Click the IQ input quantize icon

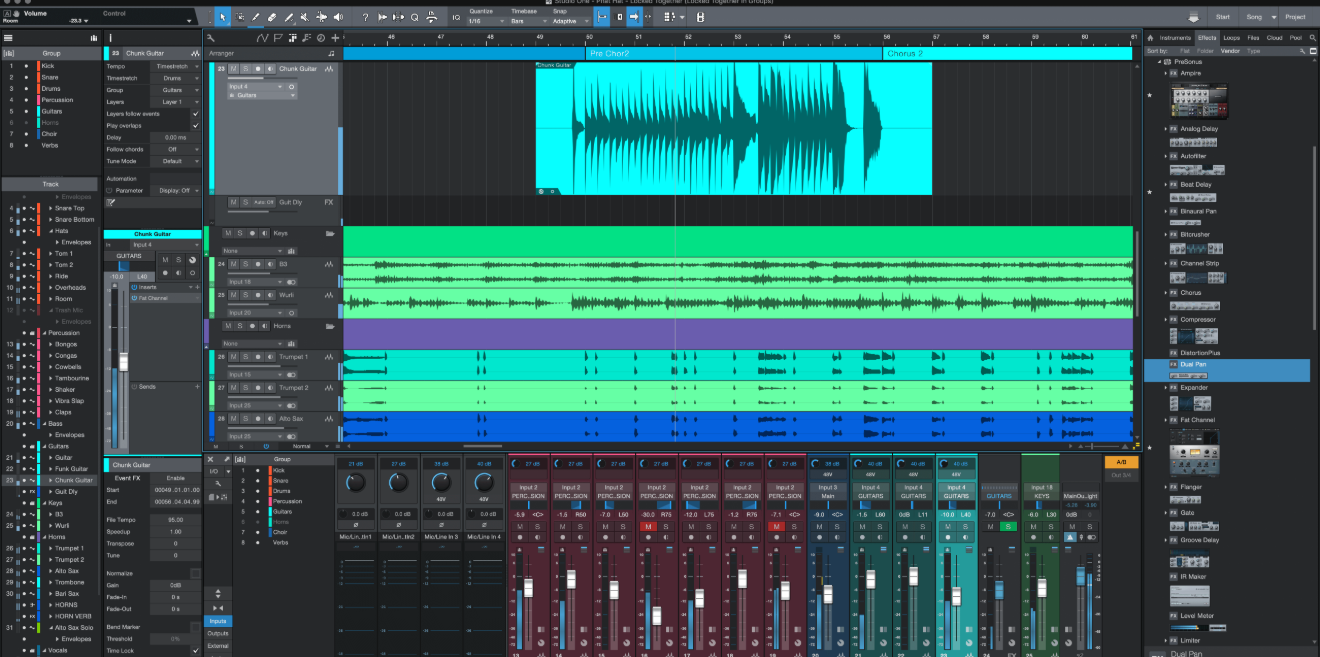click(456, 17)
